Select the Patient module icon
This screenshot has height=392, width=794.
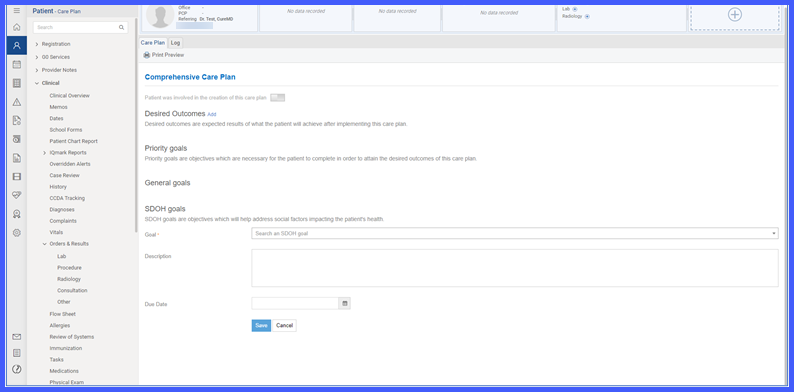(17, 46)
